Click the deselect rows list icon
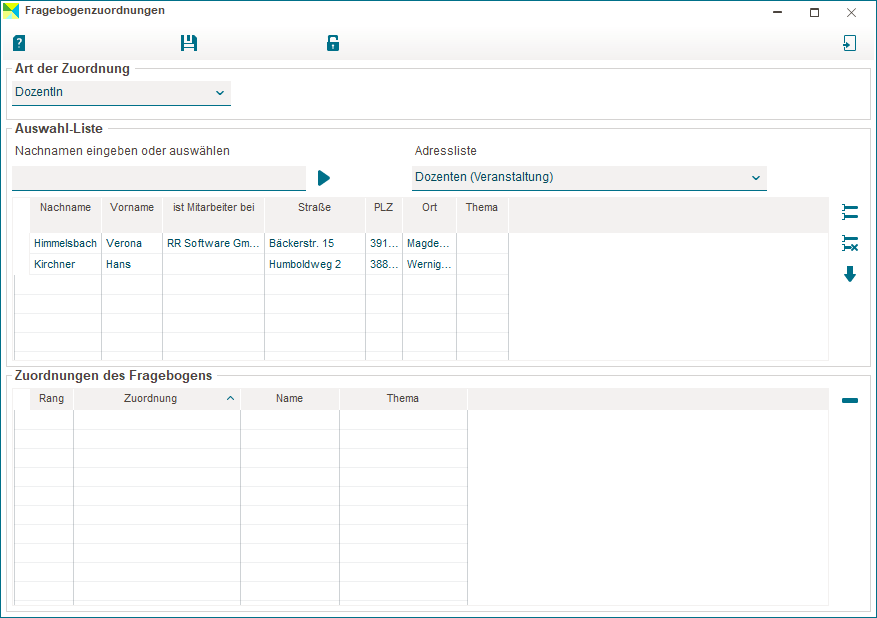The width and height of the screenshot is (877, 618). click(850, 243)
